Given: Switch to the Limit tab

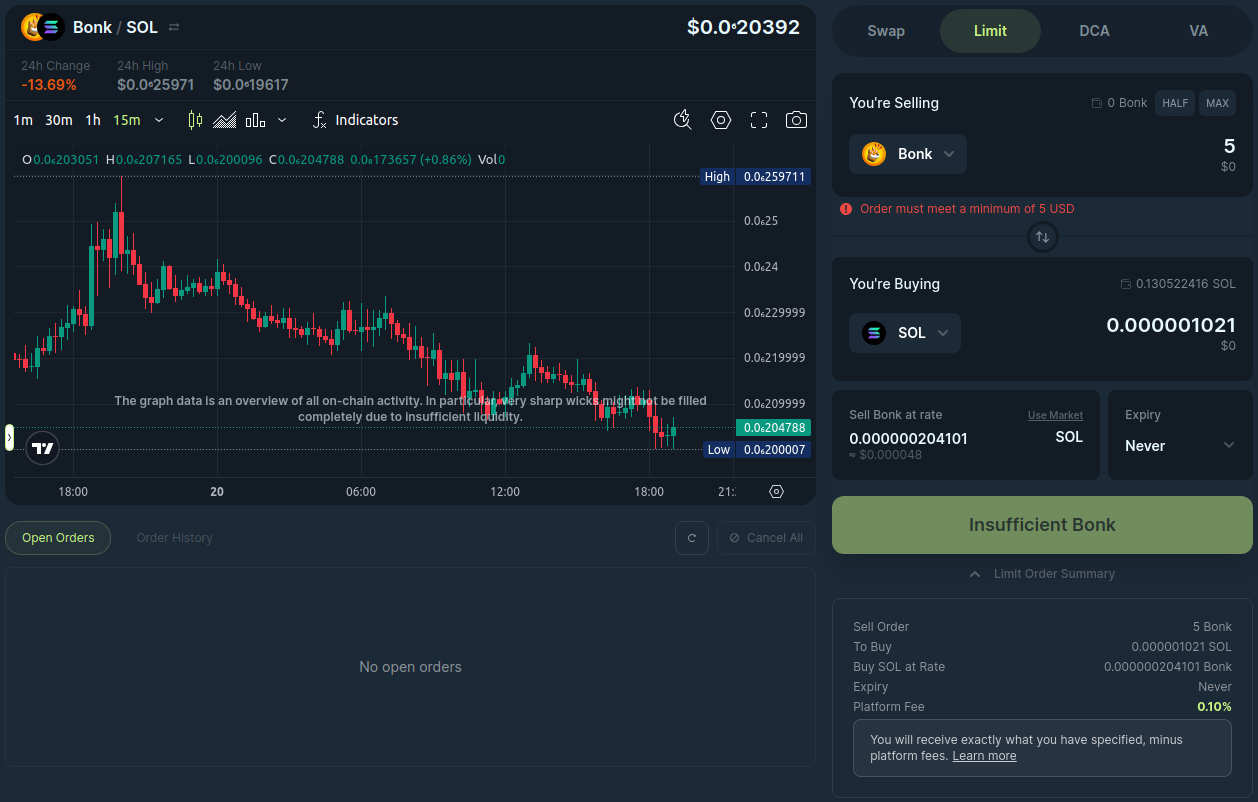Looking at the screenshot, I should [990, 31].
